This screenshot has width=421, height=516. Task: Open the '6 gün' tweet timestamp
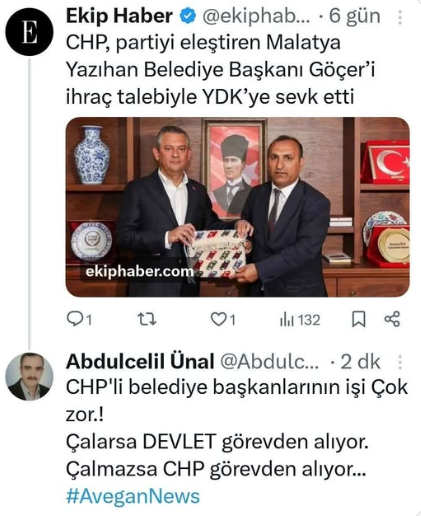355,17
